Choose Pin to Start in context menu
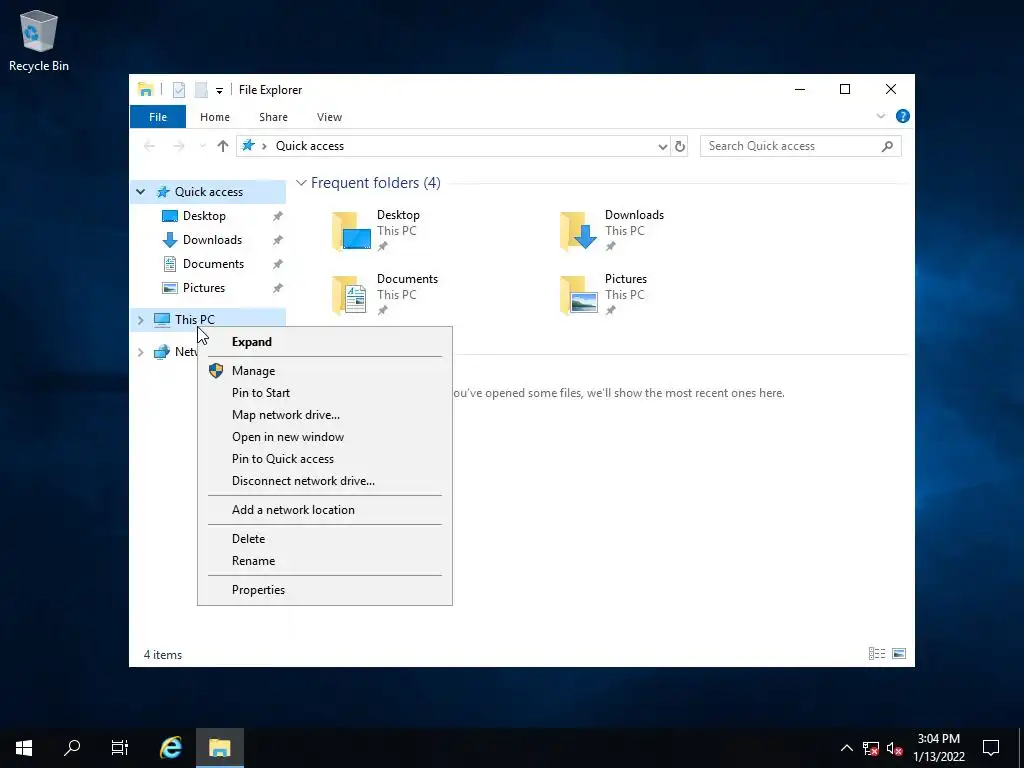Image resolution: width=1024 pixels, height=768 pixels. pos(325,392)
